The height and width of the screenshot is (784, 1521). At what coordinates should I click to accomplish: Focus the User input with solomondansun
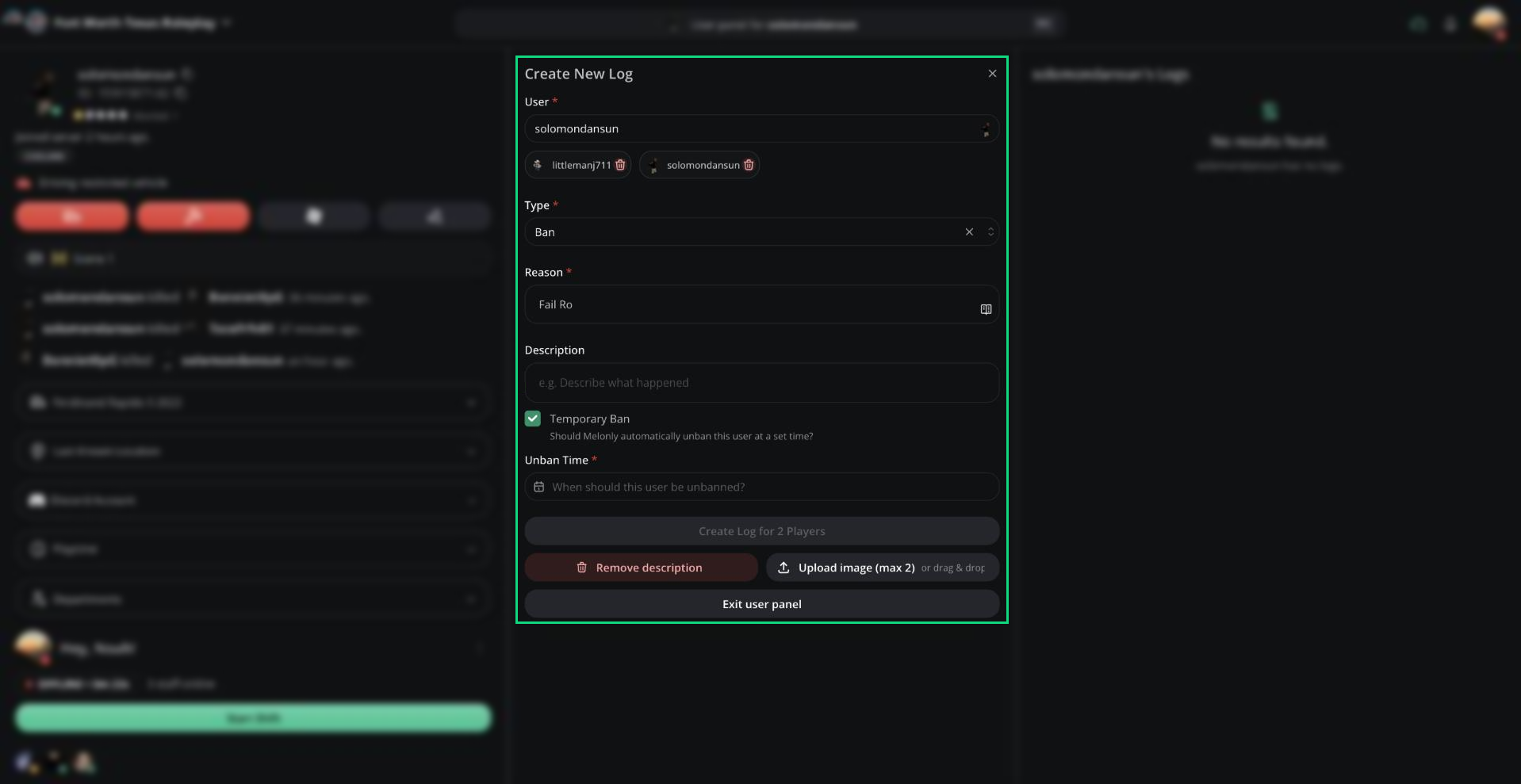(x=761, y=128)
